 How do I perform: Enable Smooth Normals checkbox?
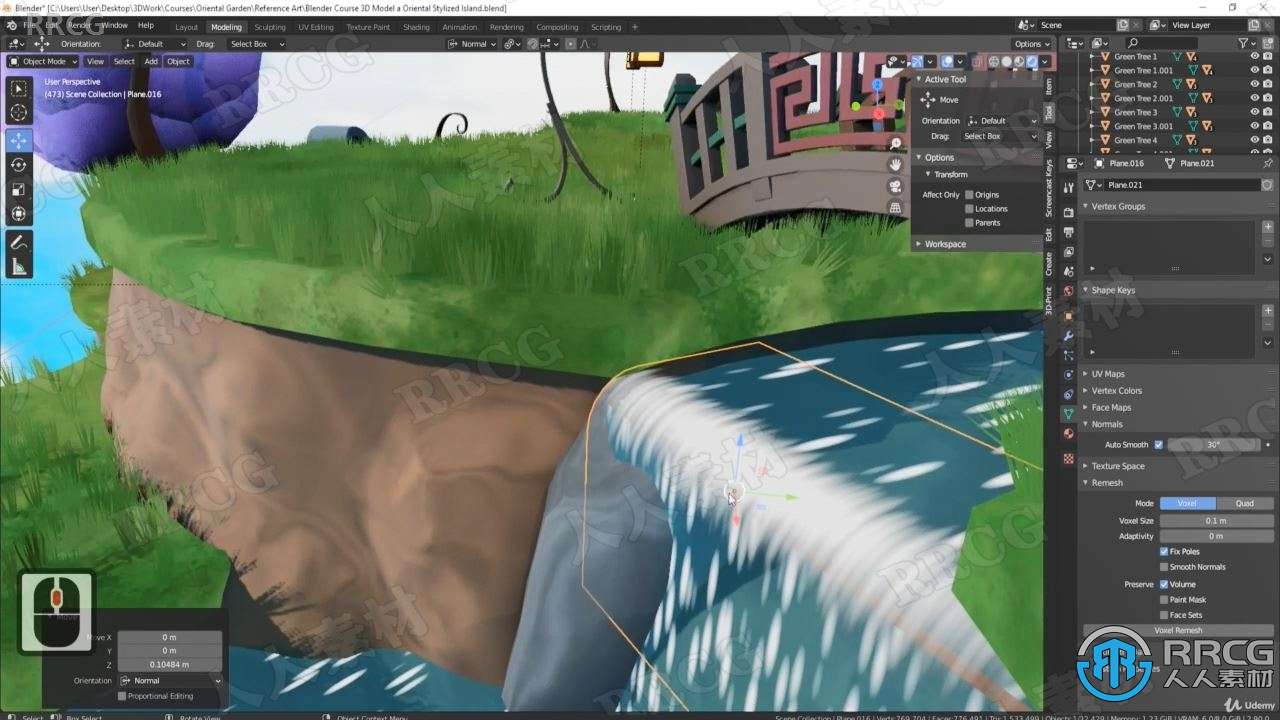tap(1164, 567)
